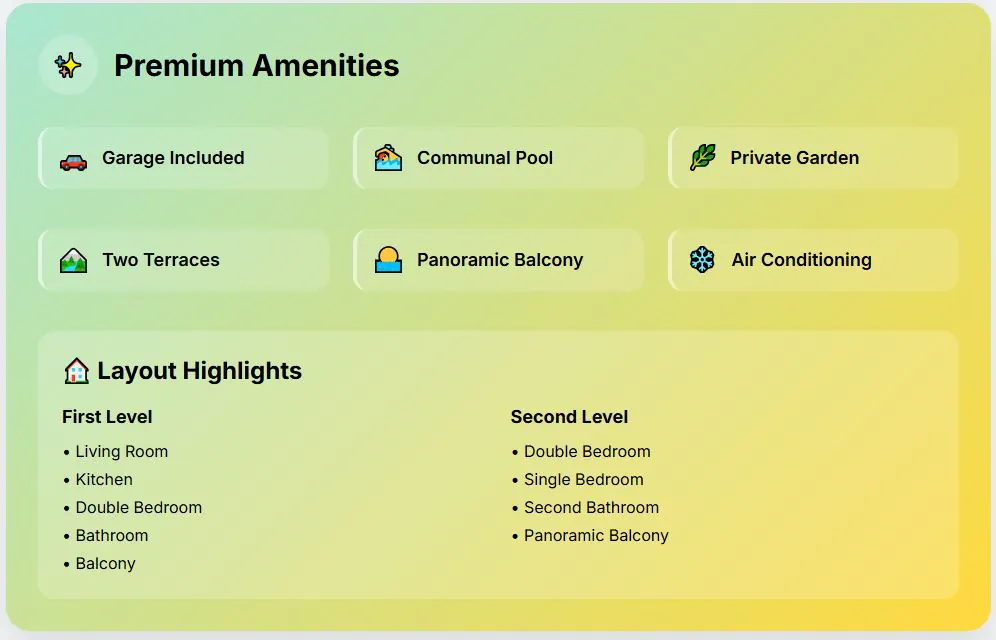Click the sparkles icon beside Premium Amenities
996x640 pixels.
68,66
